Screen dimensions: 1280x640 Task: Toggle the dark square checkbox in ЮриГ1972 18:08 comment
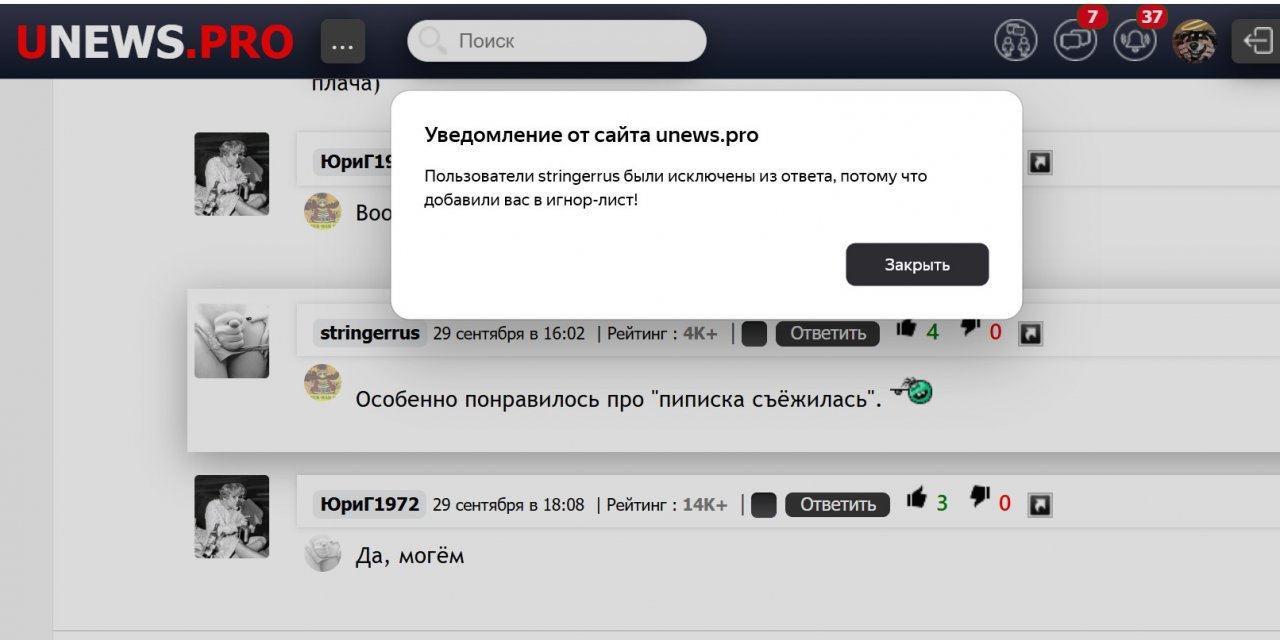click(764, 505)
